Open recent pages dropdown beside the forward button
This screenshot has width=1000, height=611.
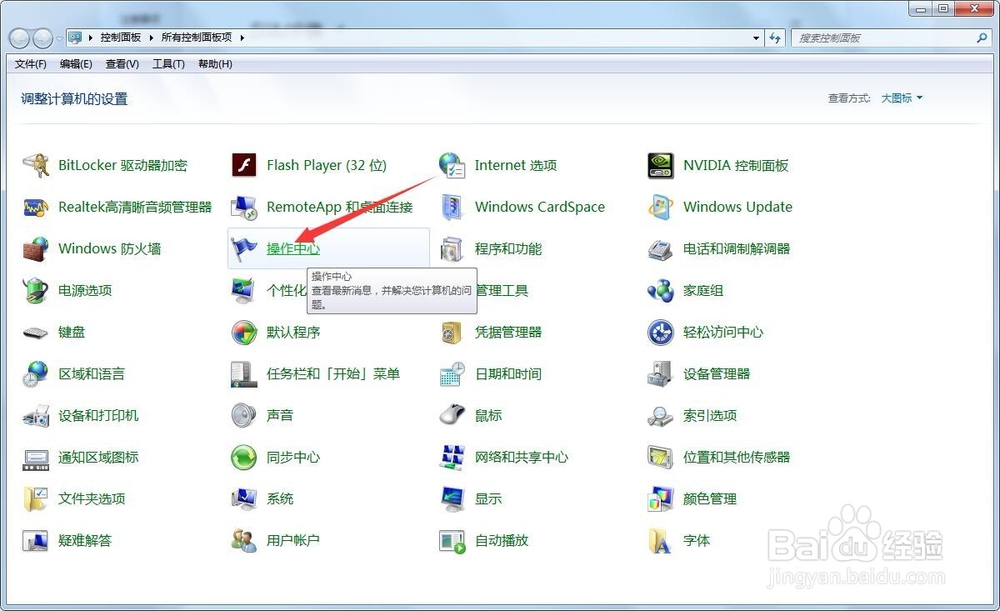pos(59,38)
